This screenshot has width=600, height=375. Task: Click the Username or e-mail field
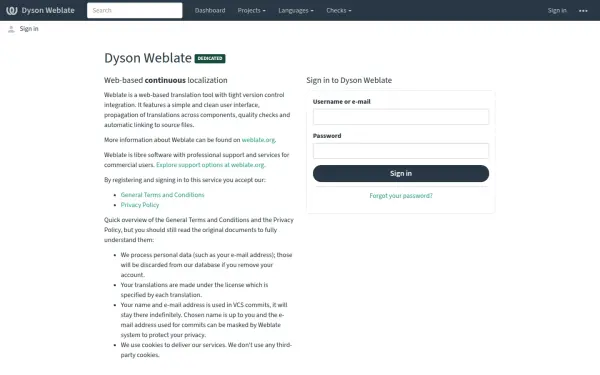coord(401,117)
